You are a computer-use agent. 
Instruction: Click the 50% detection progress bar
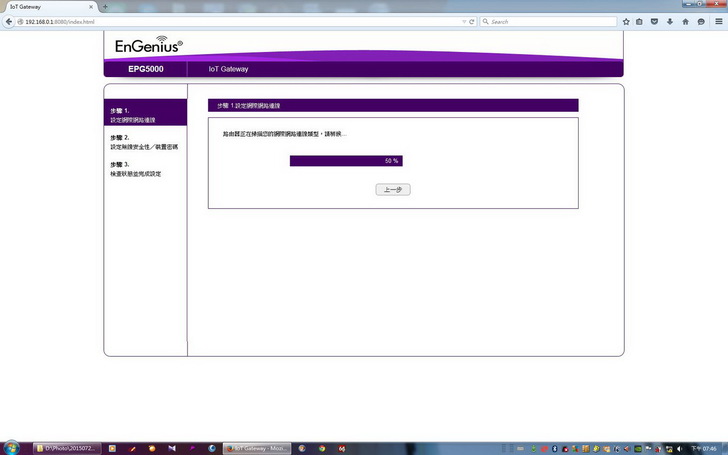click(345, 160)
